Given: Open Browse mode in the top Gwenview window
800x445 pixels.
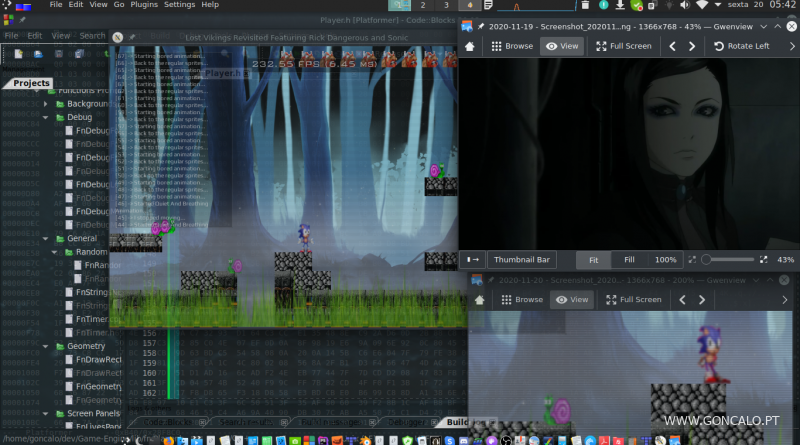Looking at the screenshot, I should (x=512, y=46).
